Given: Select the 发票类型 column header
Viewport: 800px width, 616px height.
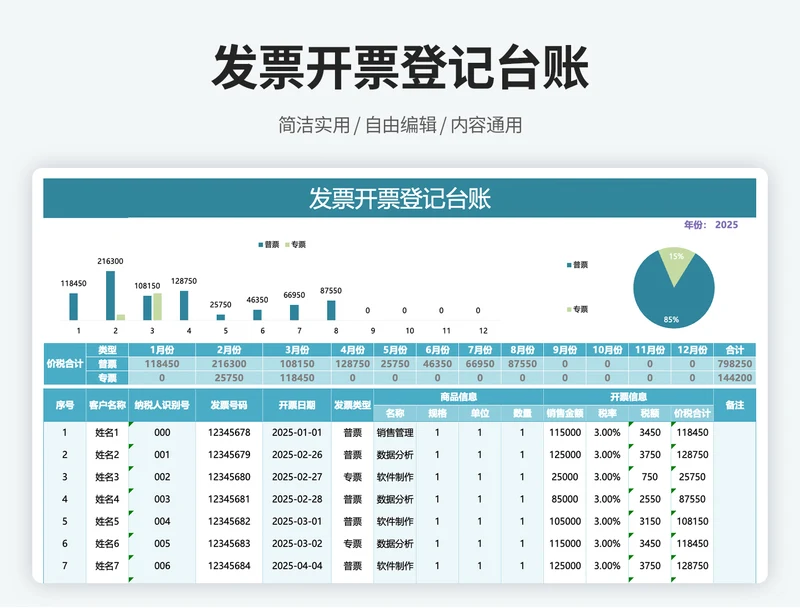Looking at the screenshot, I should (x=352, y=405).
